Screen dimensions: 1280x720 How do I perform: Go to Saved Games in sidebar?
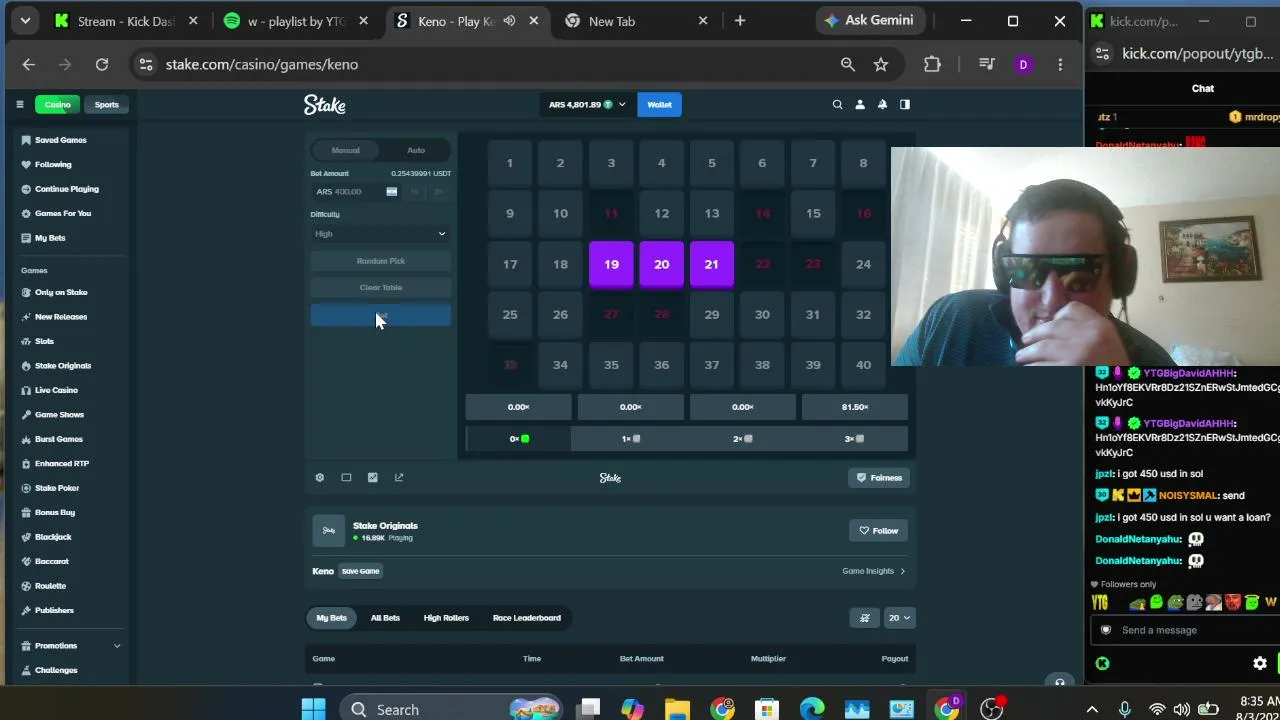click(61, 140)
